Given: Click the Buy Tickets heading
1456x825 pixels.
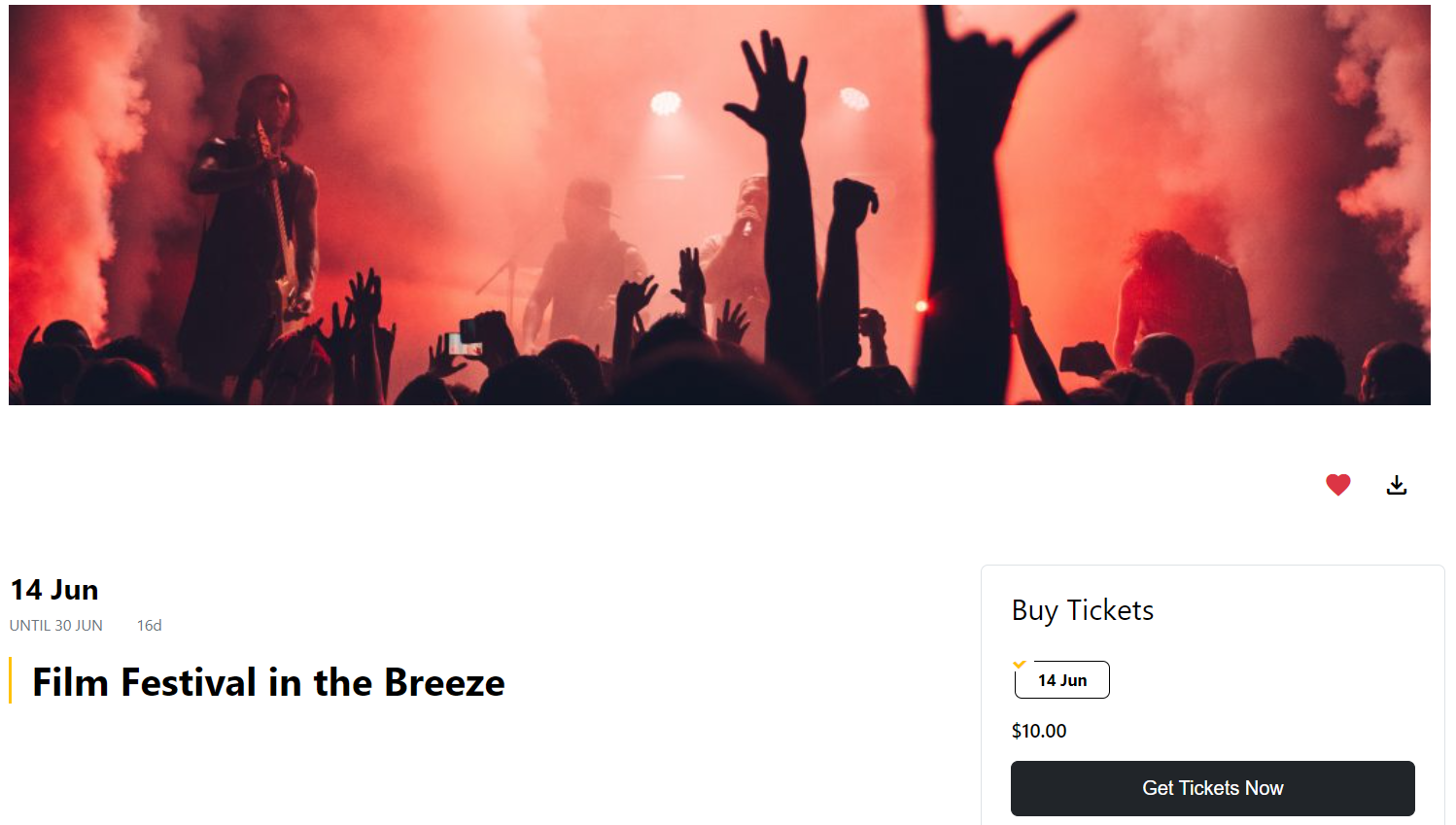Looking at the screenshot, I should (x=1082, y=610).
